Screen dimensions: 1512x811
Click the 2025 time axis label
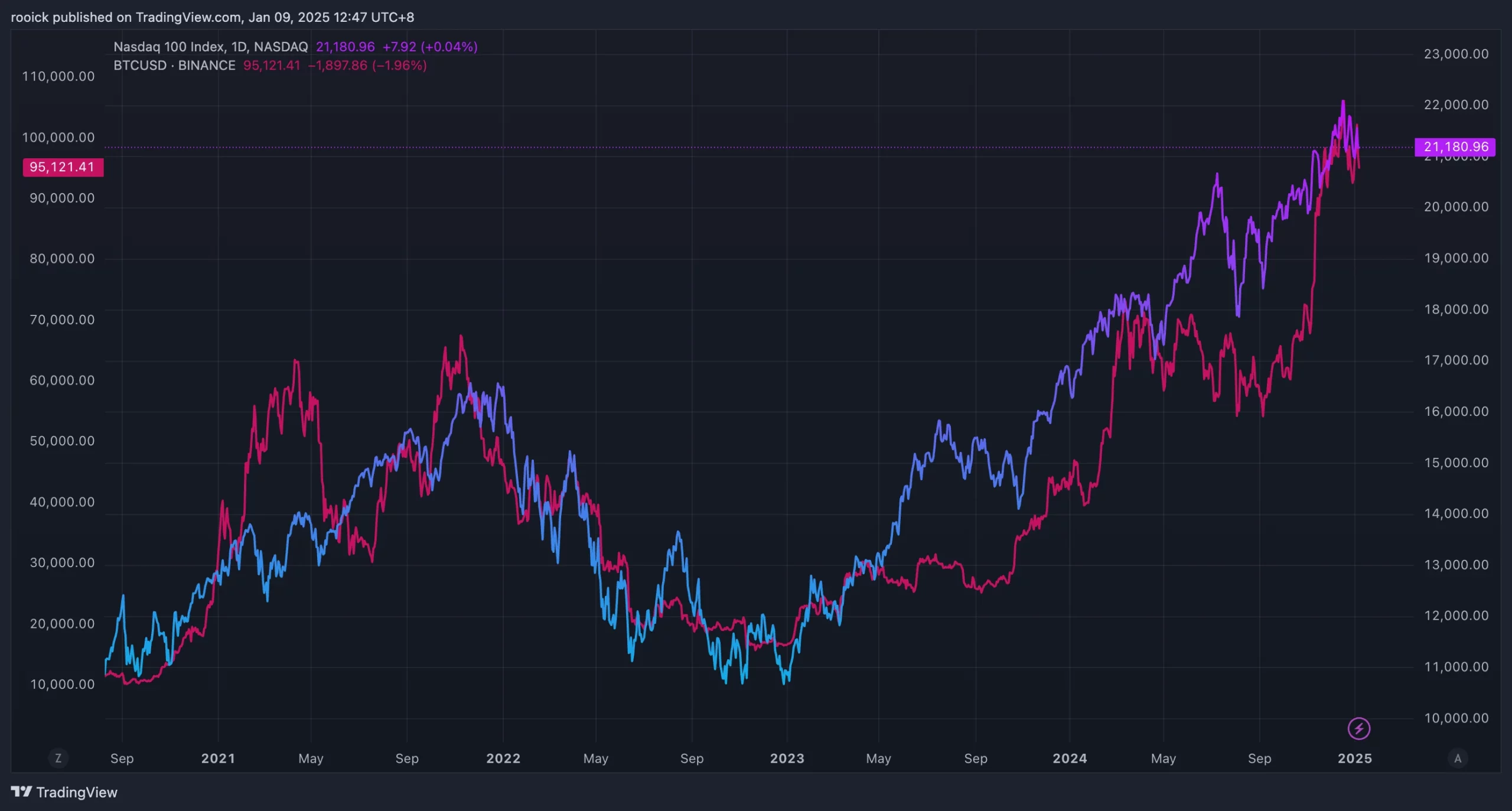(1355, 758)
